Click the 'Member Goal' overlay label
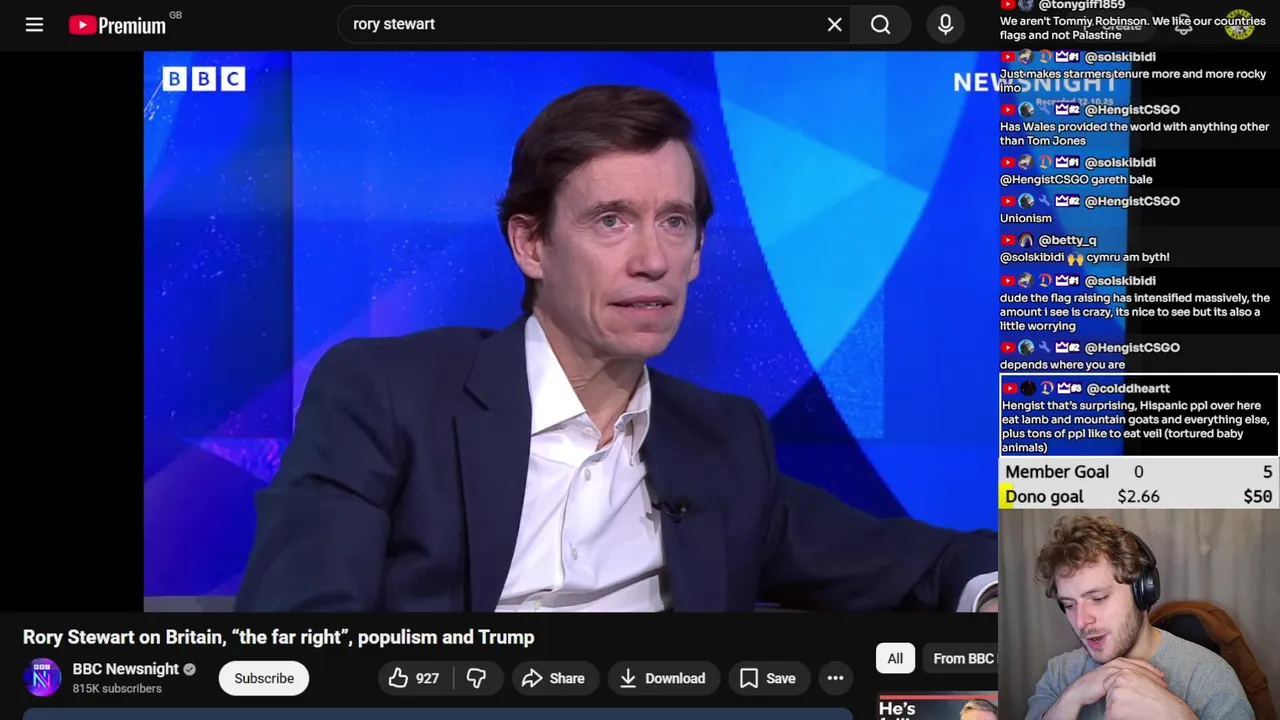The height and width of the screenshot is (720, 1280). click(1057, 472)
